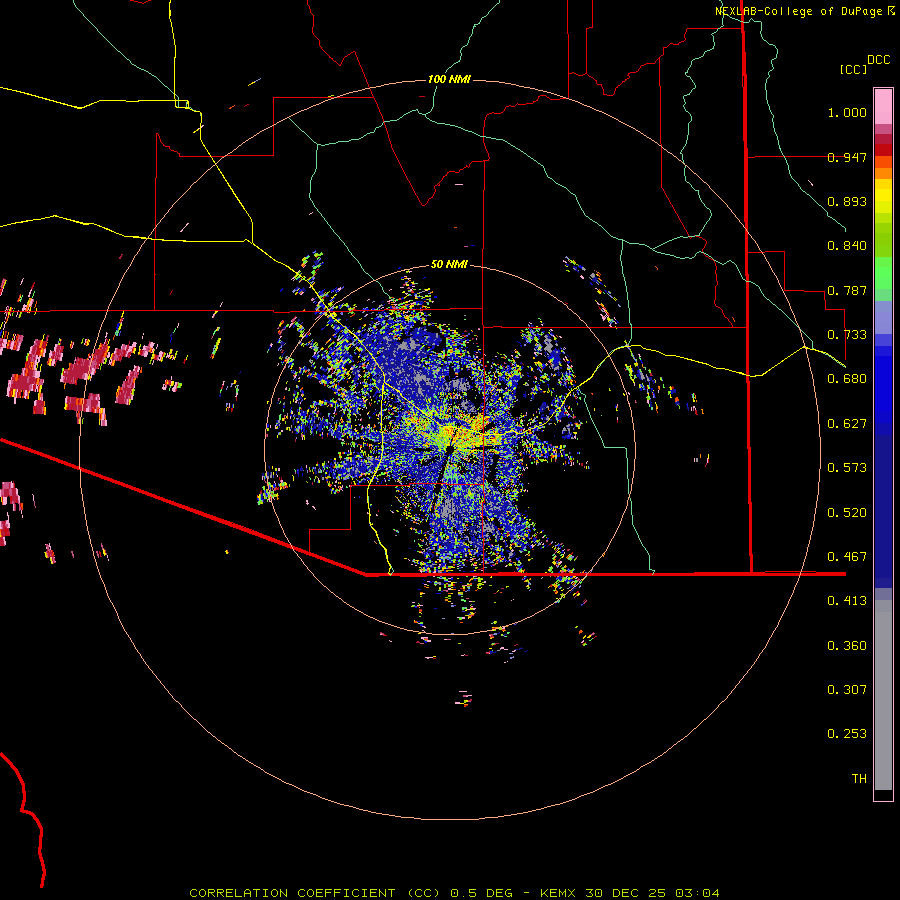Click the NEXLAB-College of DuPage label
Image resolution: width=900 pixels, height=900 pixels.
coord(798,11)
